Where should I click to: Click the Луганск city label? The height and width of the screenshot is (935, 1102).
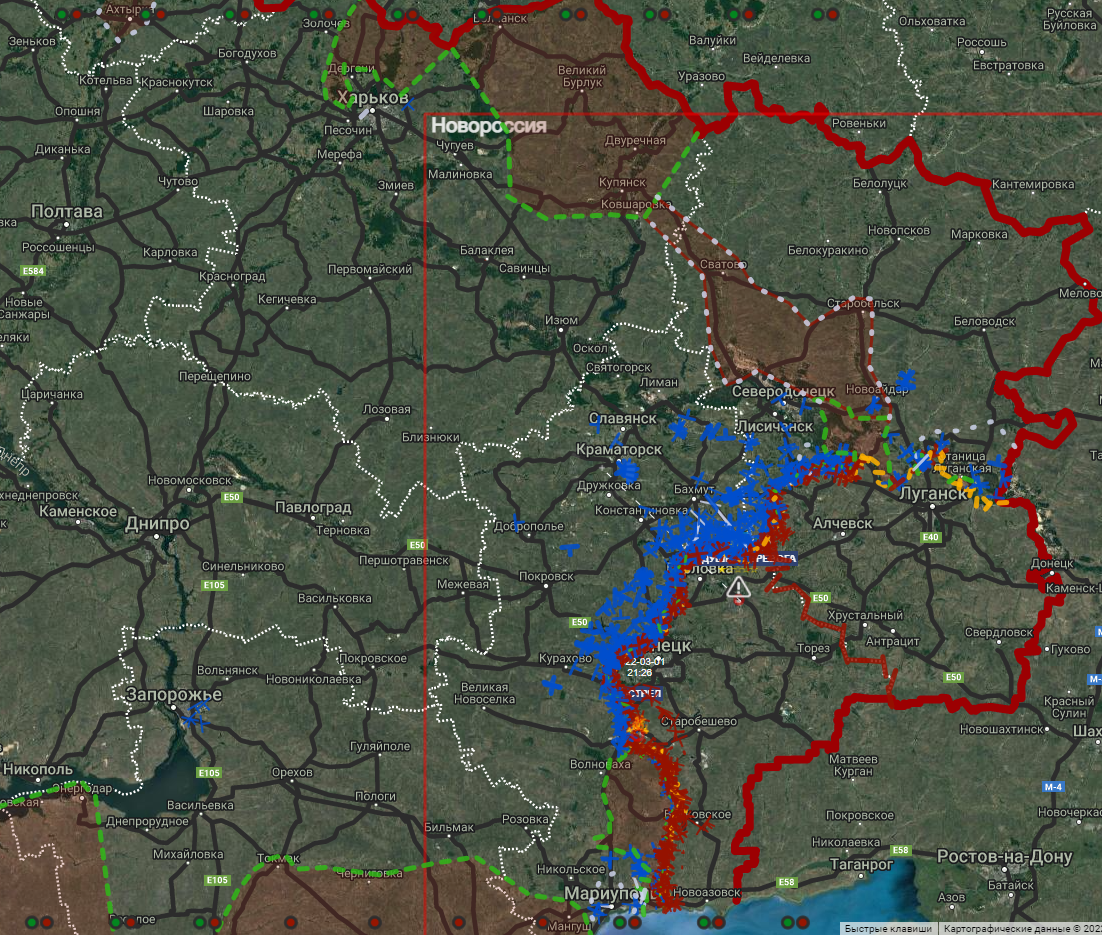click(933, 494)
